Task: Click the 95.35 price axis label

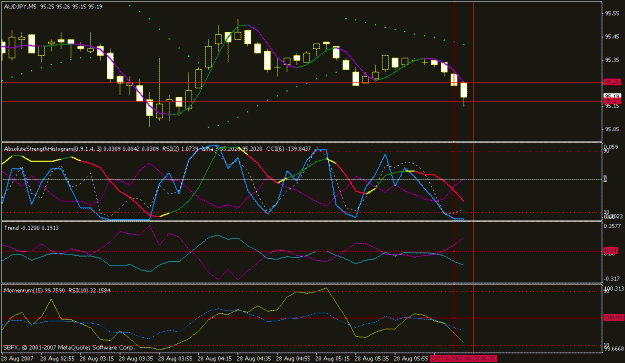Action: 612,60
